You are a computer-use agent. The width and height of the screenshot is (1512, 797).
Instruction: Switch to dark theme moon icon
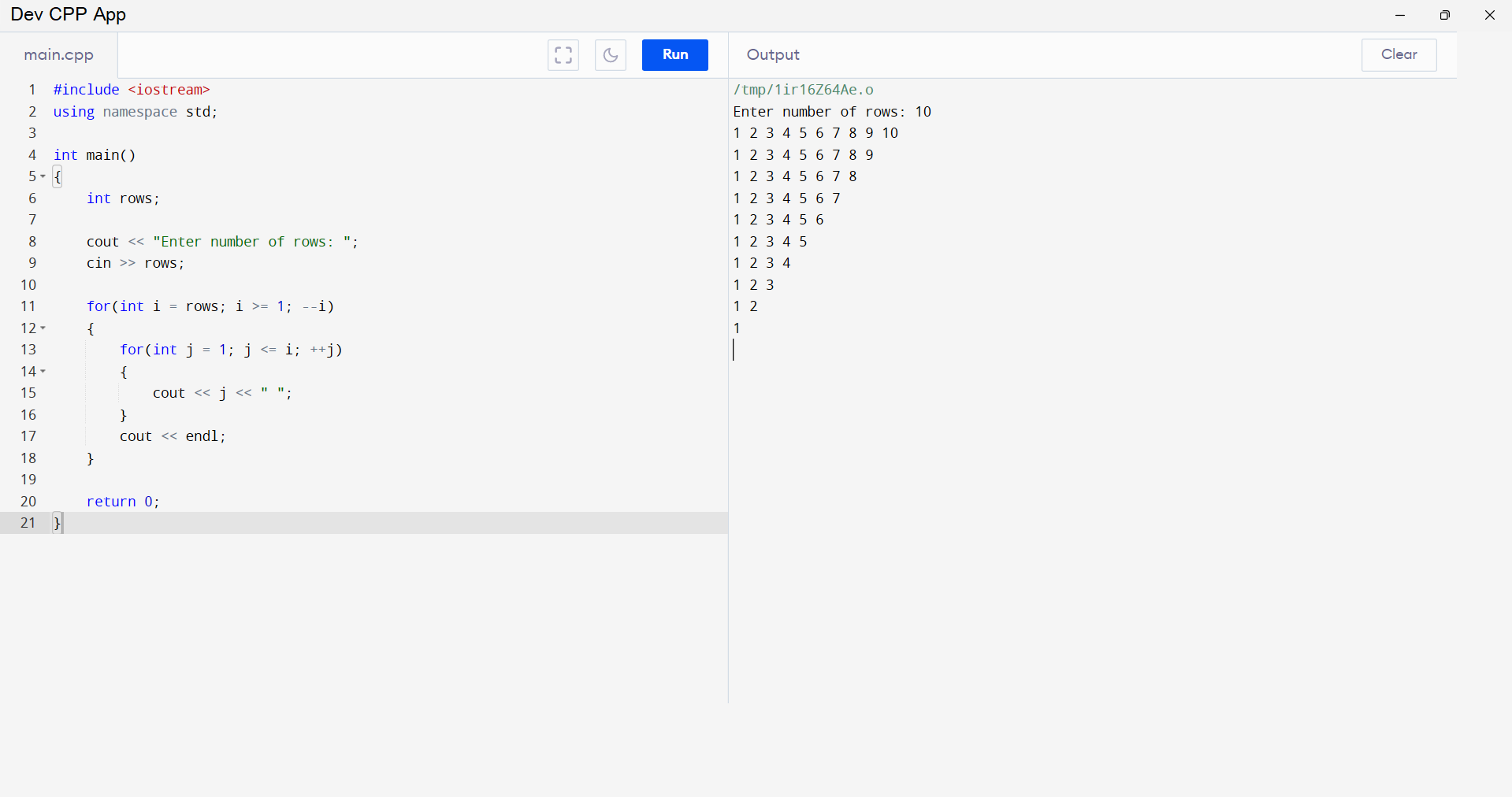point(611,55)
